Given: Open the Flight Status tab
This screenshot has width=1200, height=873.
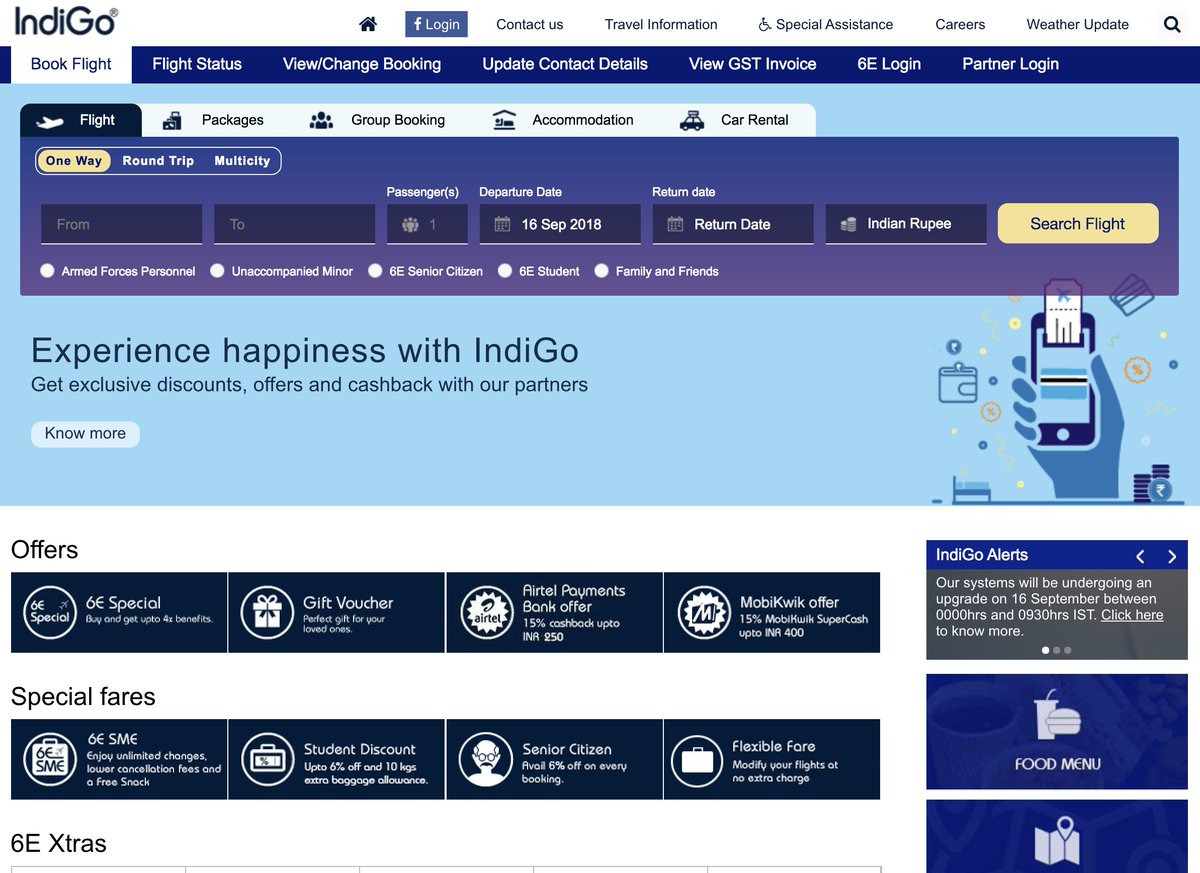Looking at the screenshot, I should [197, 64].
